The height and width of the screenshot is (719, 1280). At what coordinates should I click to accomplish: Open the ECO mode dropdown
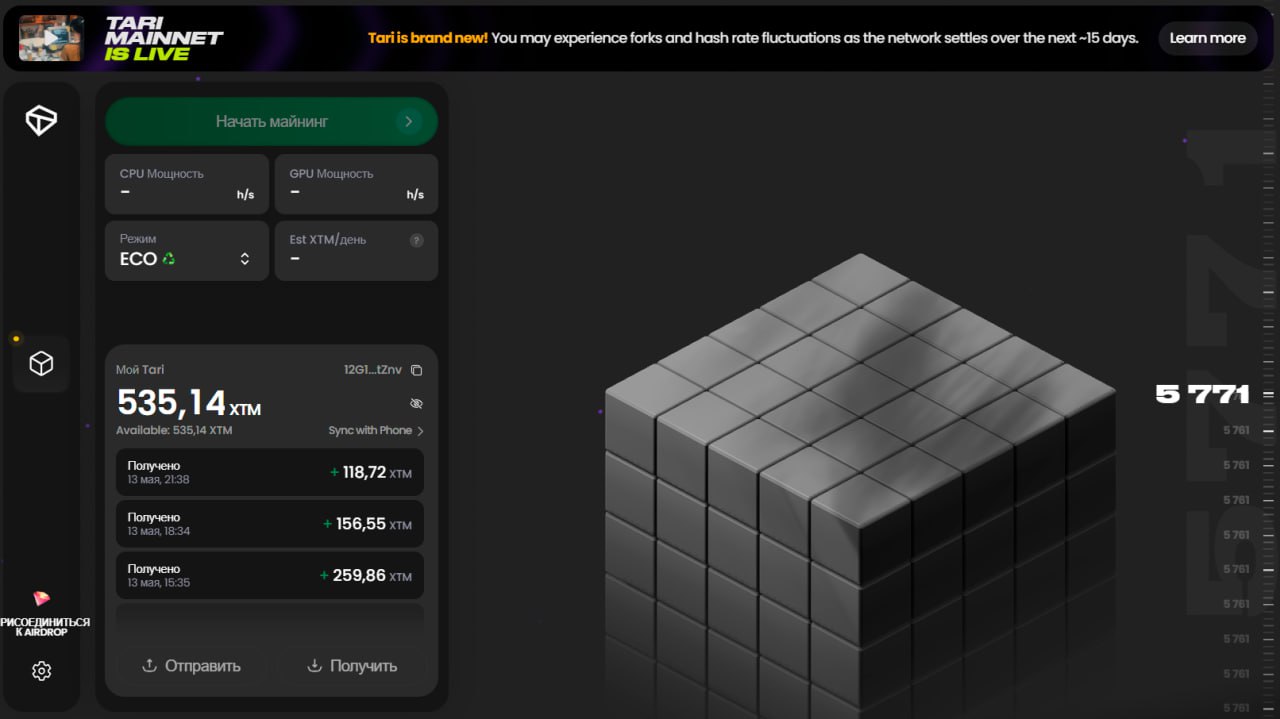[187, 250]
